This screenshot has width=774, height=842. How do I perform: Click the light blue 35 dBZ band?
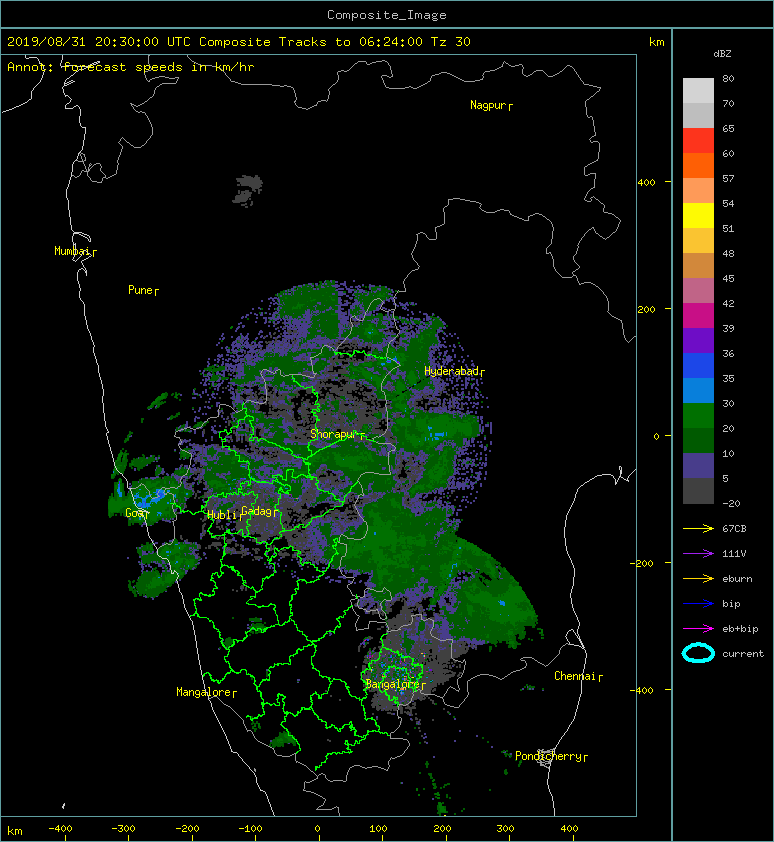(698, 390)
